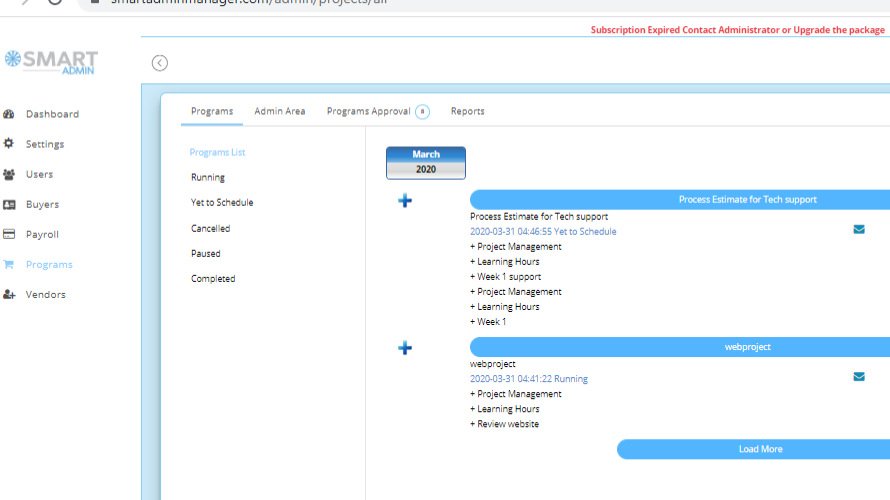Click the Dashboard gauge icon

[9, 114]
